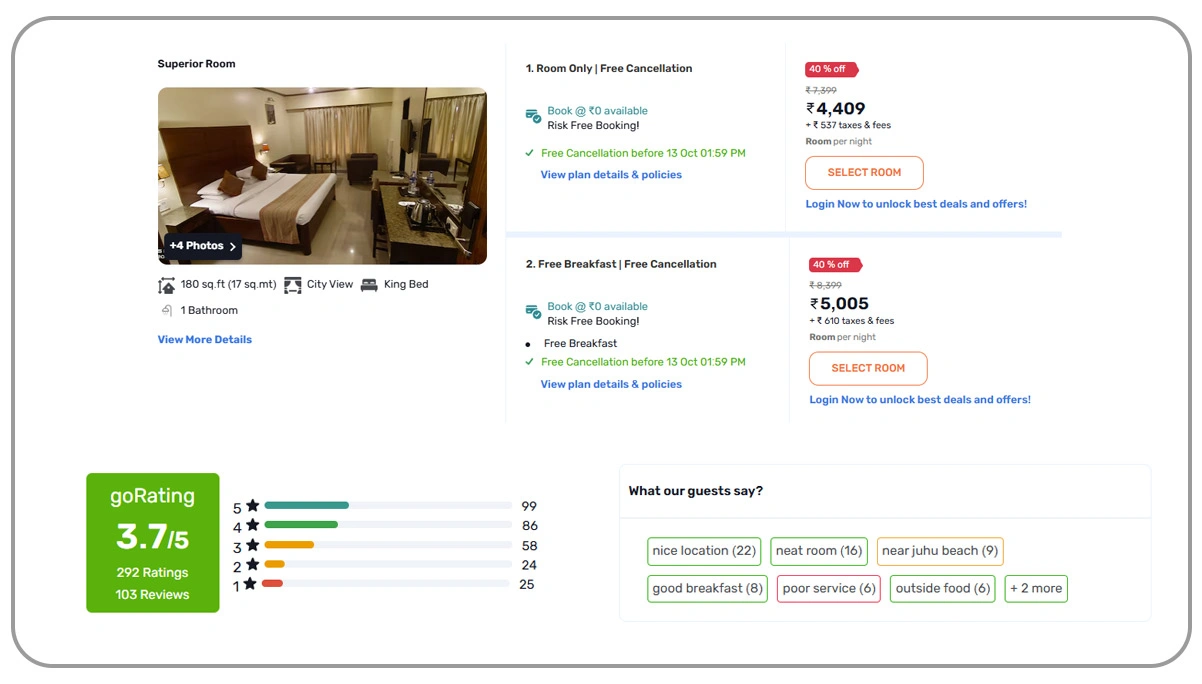Click the Risk Free Booking icon under Free Breakfast plan

532,313
